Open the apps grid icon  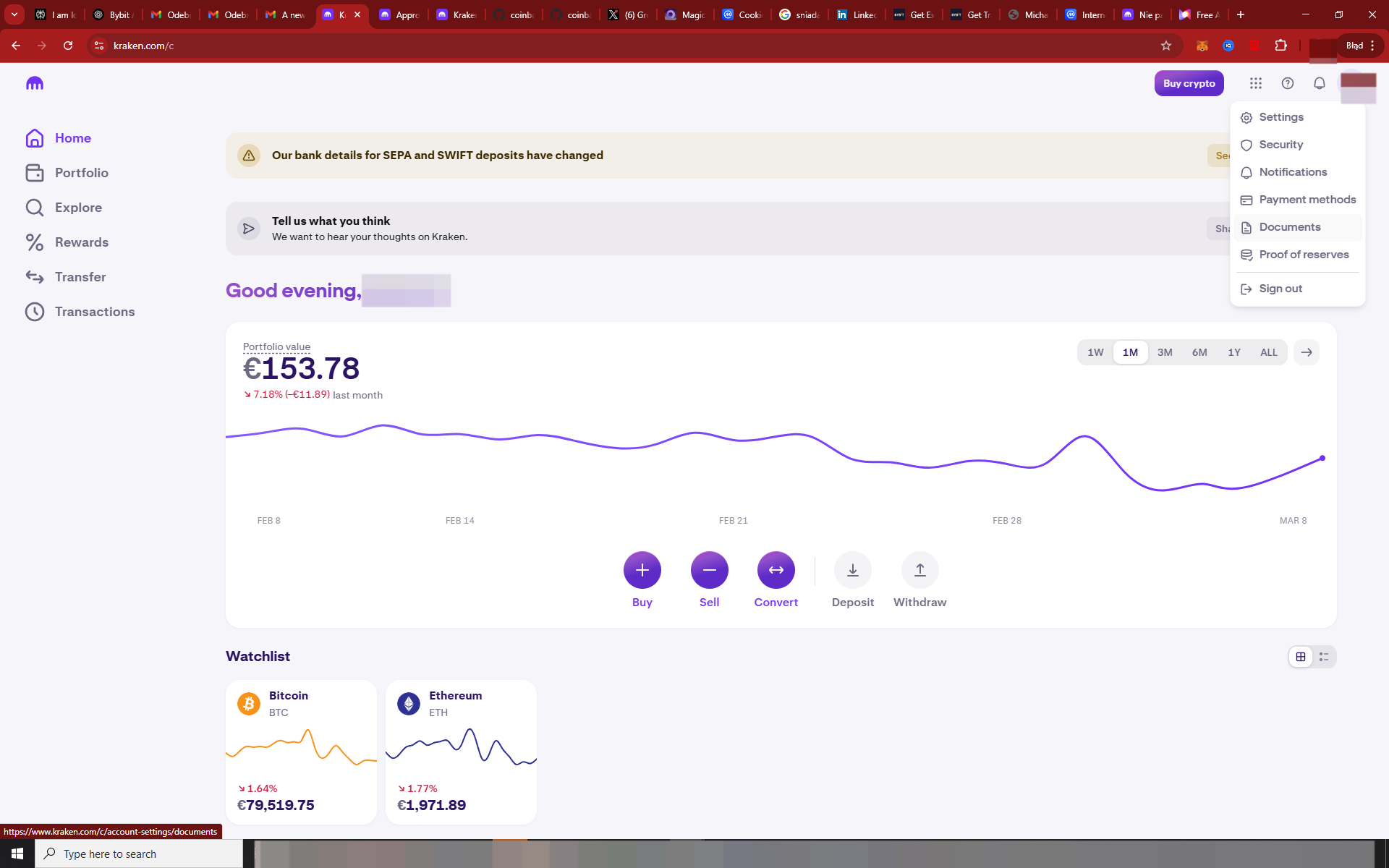tap(1256, 83)
